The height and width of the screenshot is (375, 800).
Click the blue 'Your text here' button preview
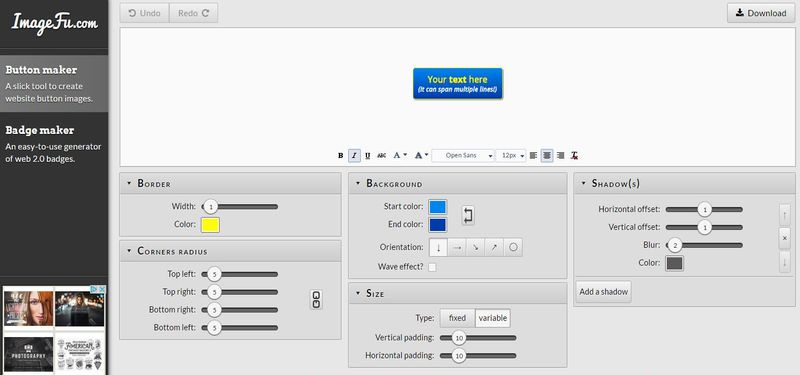pyautogui.click(x=458, y=84)
